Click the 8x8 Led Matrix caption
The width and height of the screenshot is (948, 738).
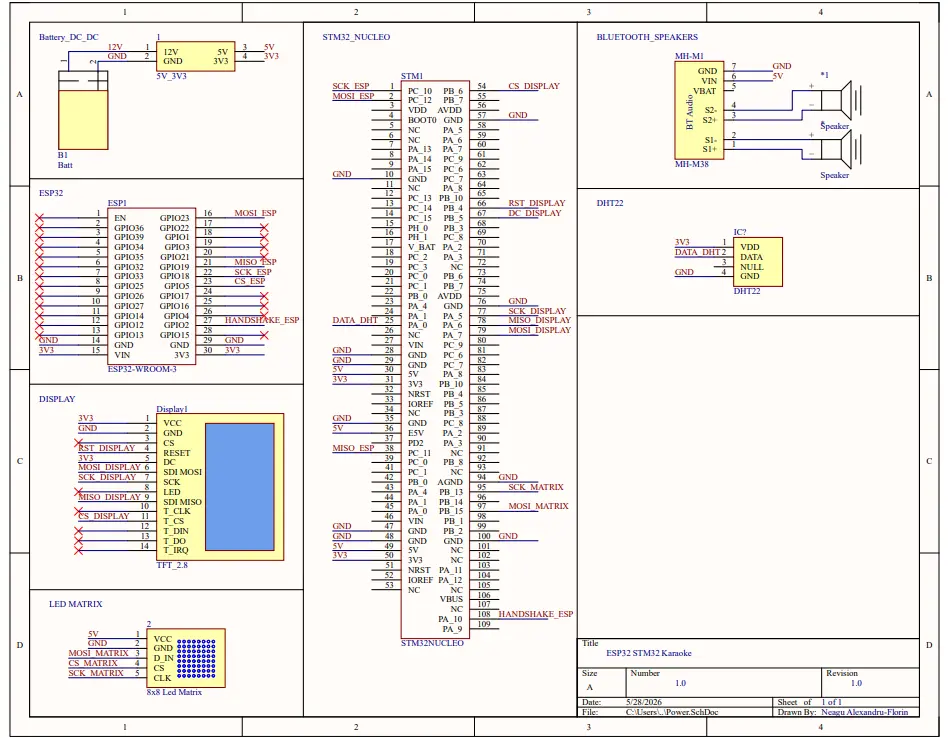[174, 692]
